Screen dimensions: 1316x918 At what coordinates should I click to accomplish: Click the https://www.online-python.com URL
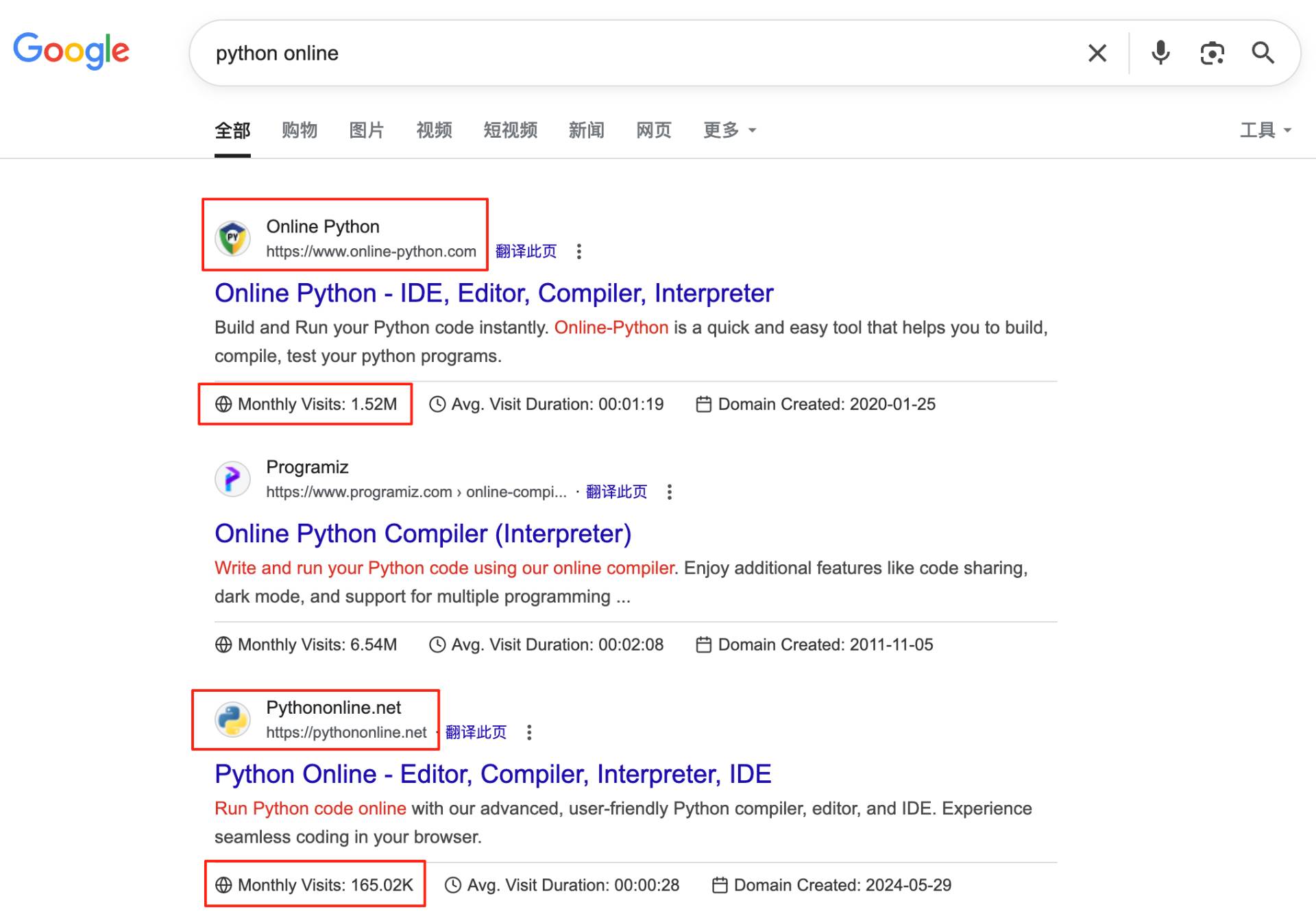(x=371, y=252)
